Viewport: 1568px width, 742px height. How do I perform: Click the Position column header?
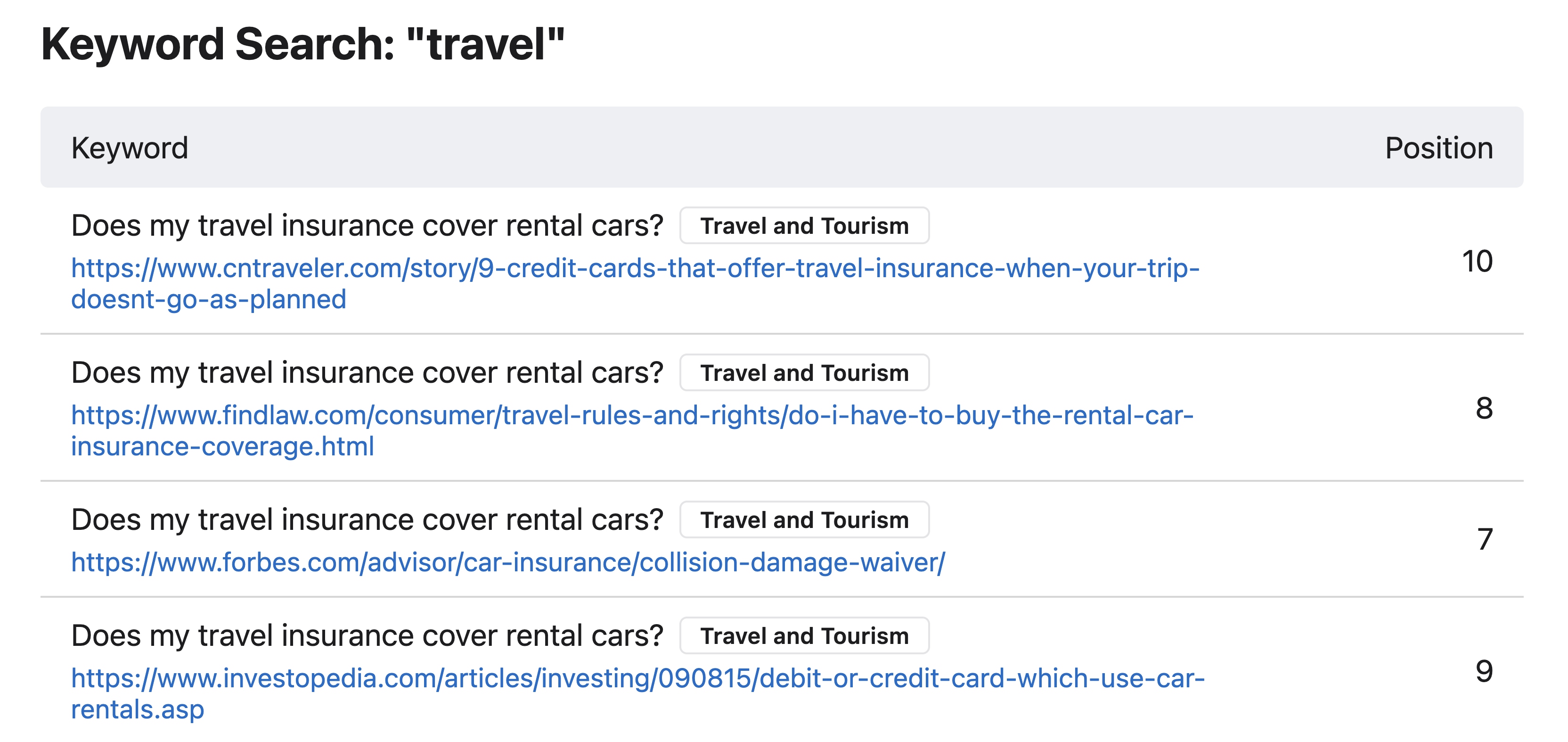(1439, 148)
